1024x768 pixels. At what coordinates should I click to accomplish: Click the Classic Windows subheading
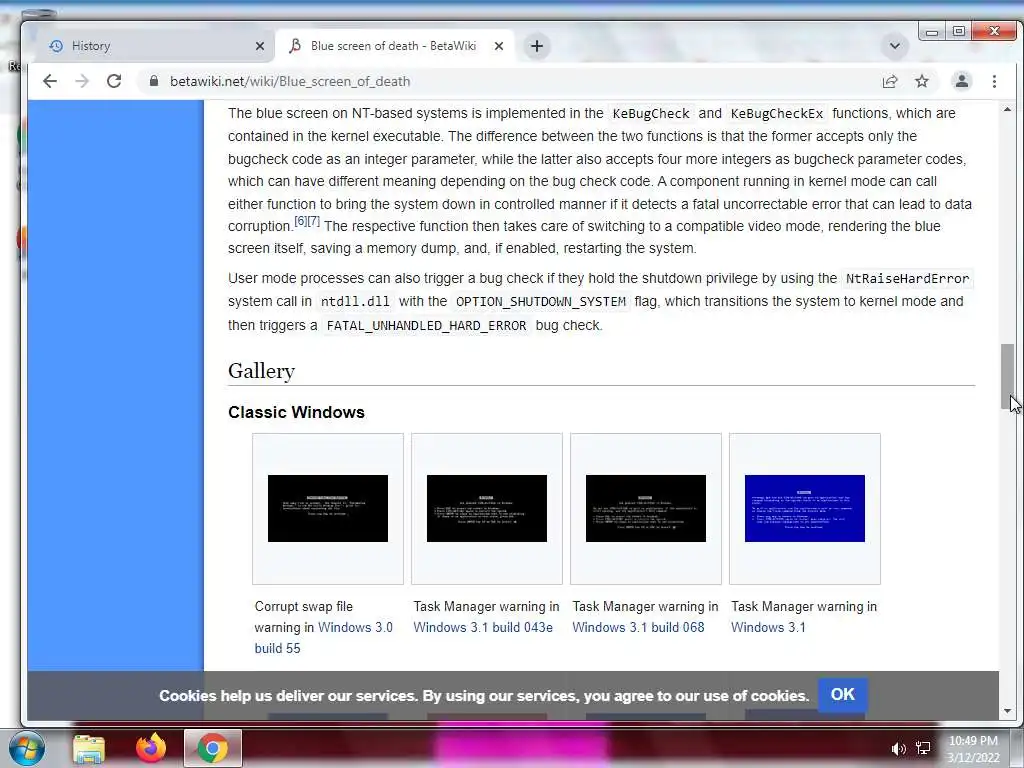(296, 412)
